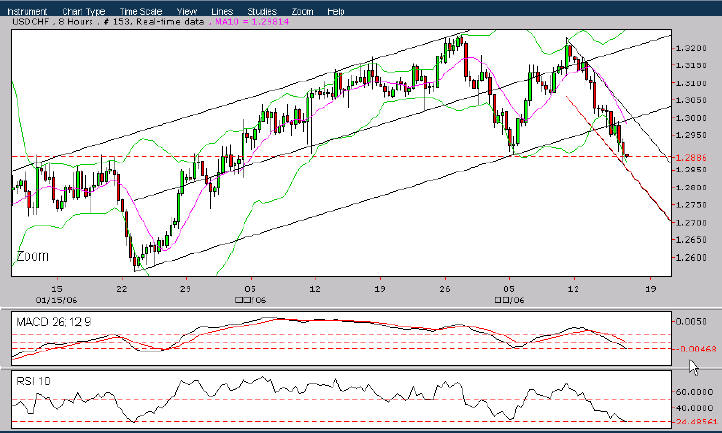Open the Studies menu
722x433 pixels.
point(262,12)
